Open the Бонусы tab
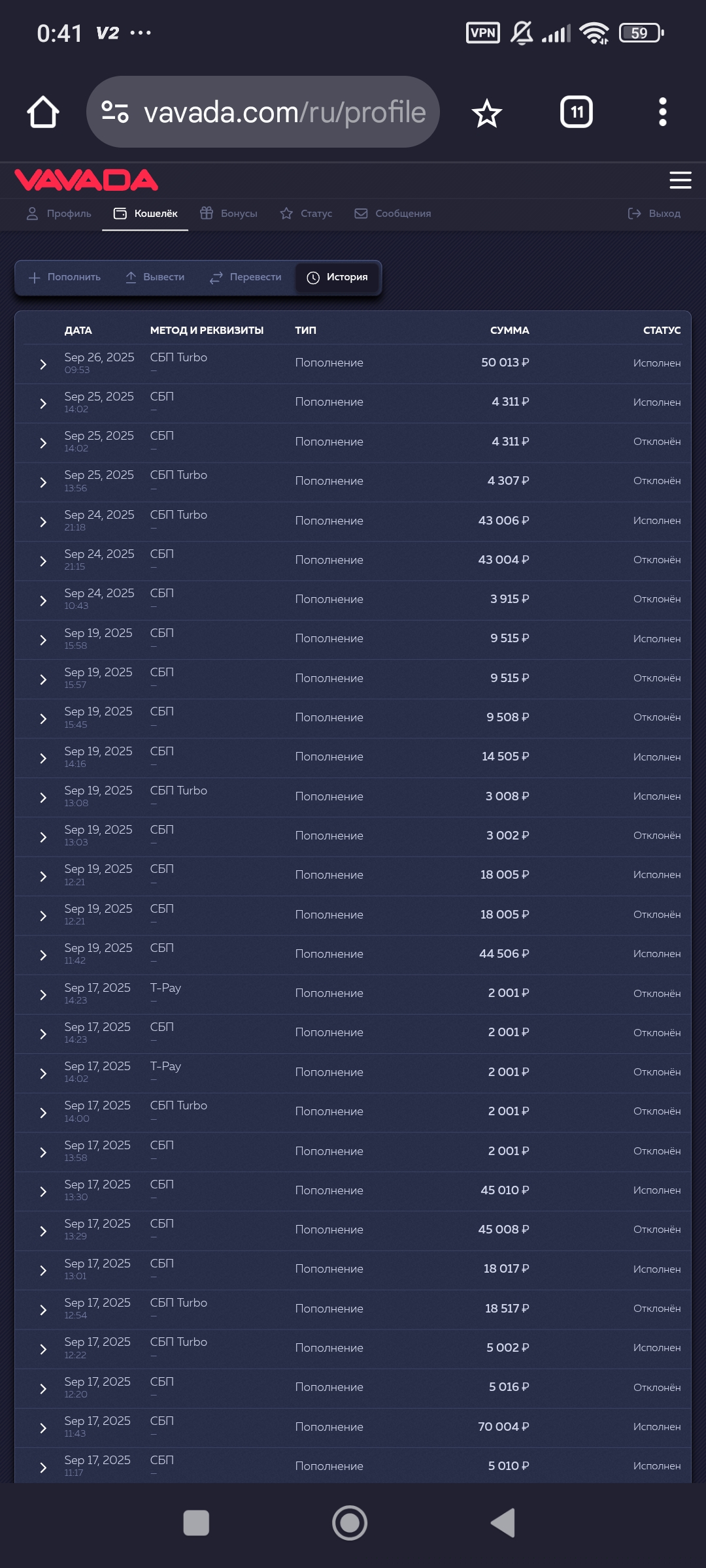 [229, 214]
